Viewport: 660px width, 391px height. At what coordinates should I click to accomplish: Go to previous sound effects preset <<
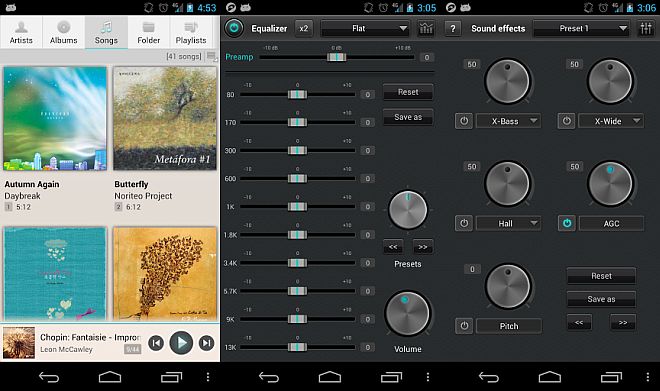coord(579,323)
